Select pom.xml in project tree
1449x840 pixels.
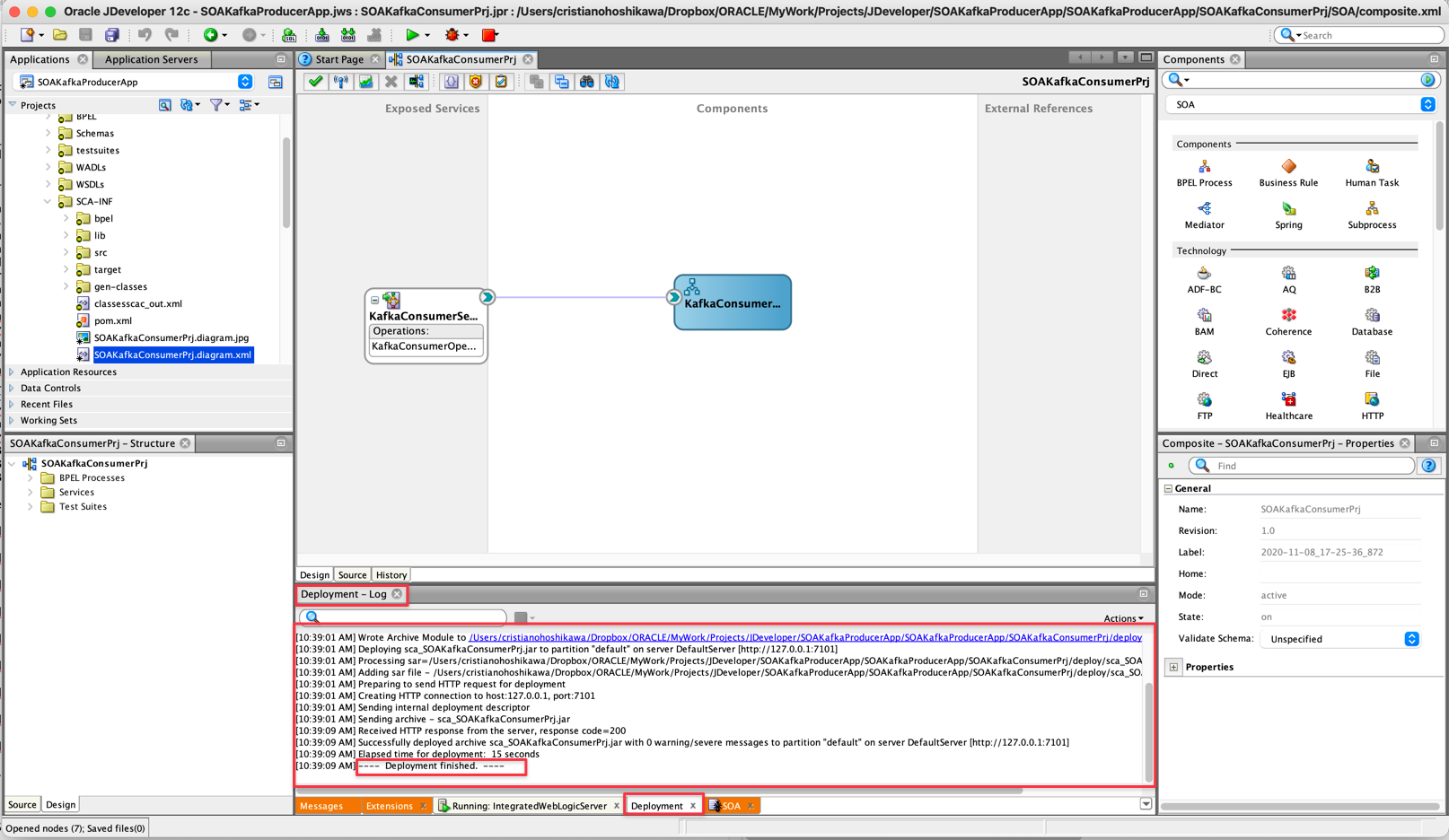(x=113, y=320)
